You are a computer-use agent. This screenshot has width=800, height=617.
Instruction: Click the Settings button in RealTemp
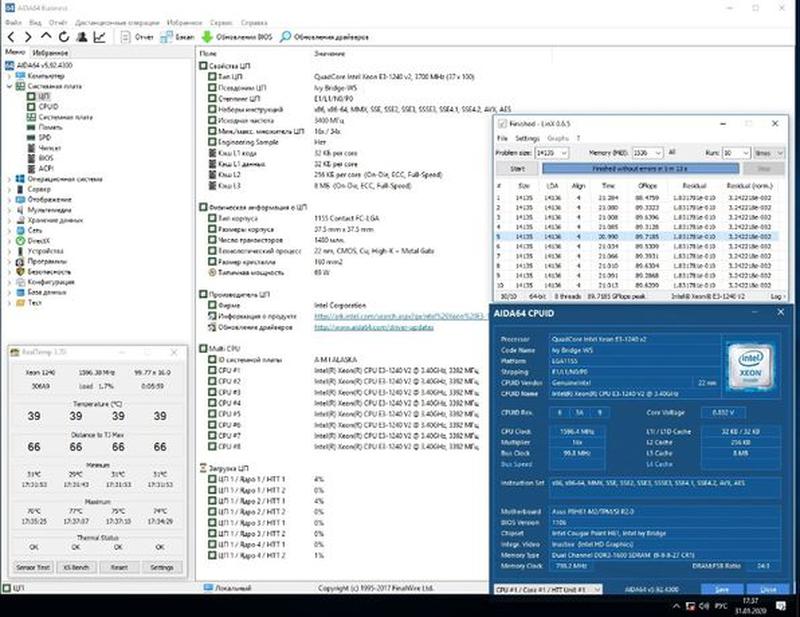162,567
